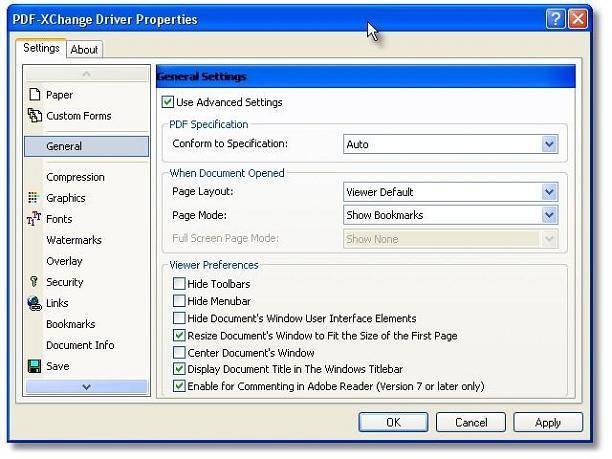
Task: Uncheck Enable for Commenting in Adobe Reader
Action: pyautogui.click(x=179, y=386)
